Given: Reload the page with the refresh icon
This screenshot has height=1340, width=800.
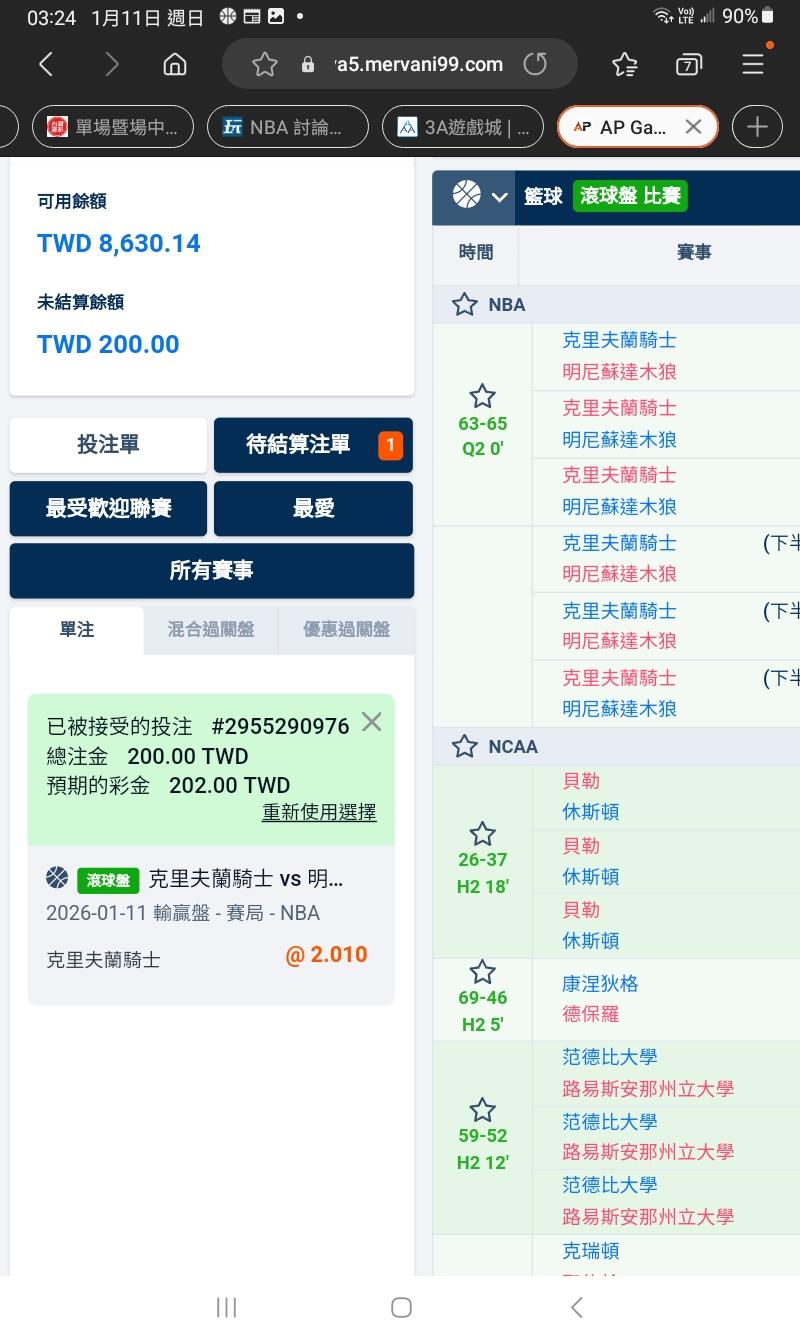Looking at the screenshot, I should [536, 65].
